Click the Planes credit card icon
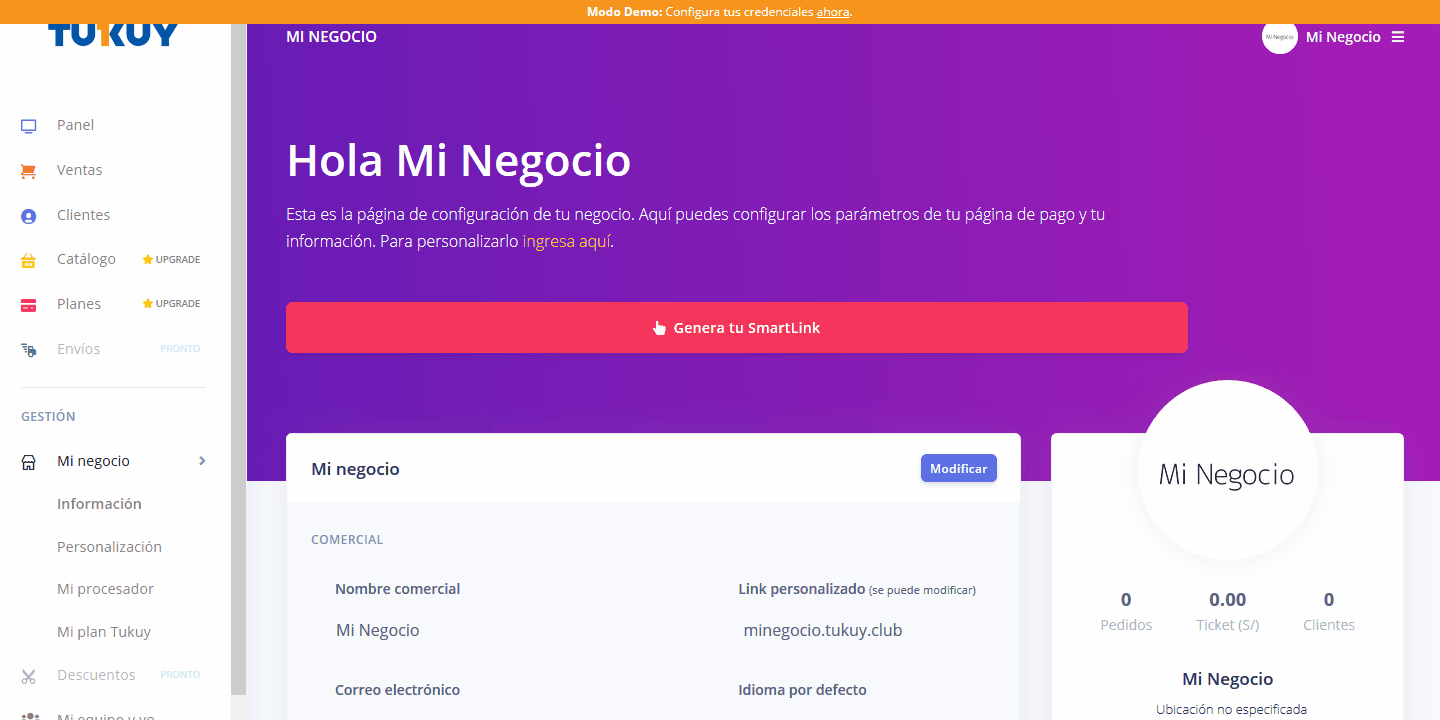Image resolution: width=1440 pixels, height=720 pixels. [29, 305]
